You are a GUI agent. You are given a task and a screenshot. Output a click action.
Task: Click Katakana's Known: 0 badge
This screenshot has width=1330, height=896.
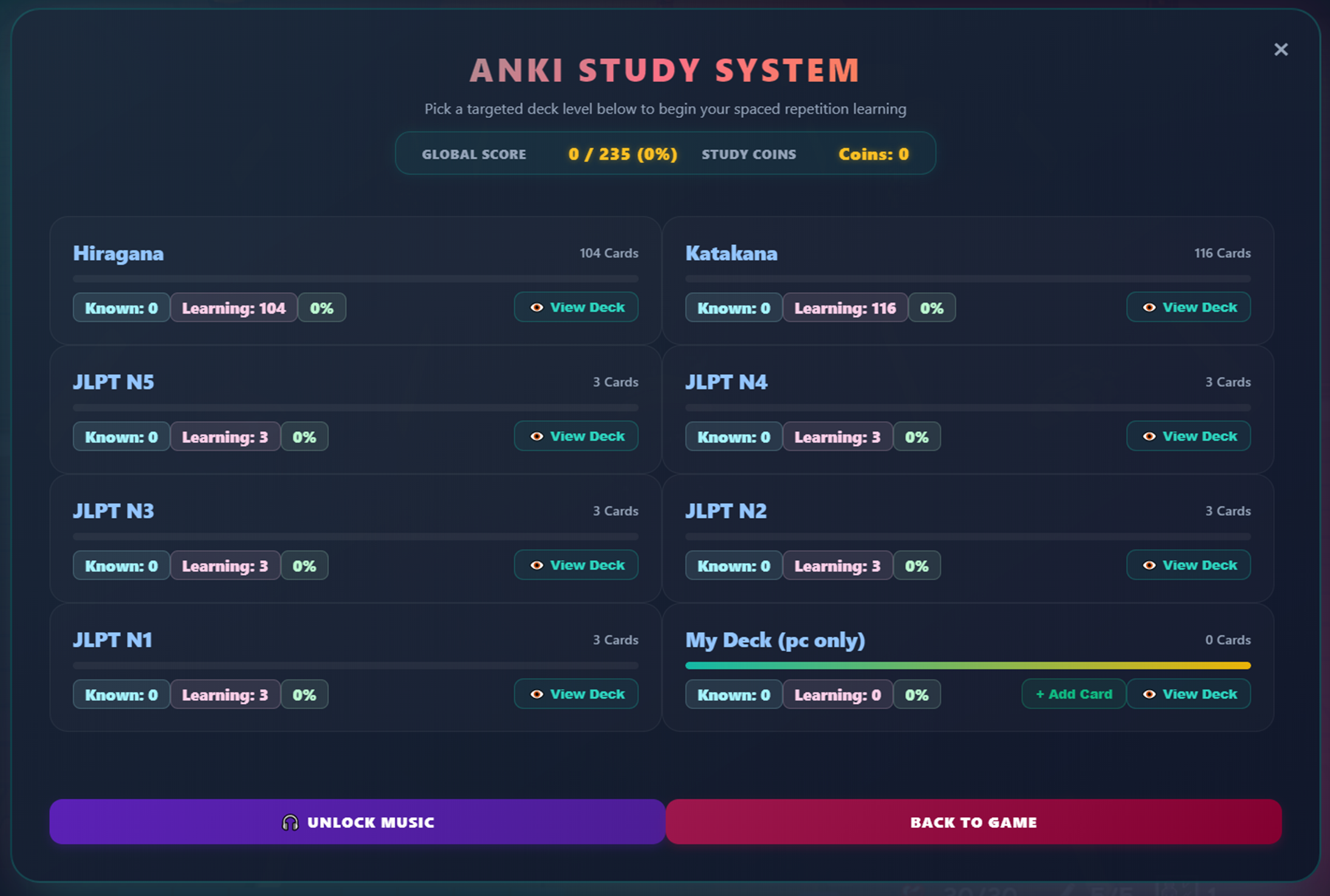click(734, 308)
